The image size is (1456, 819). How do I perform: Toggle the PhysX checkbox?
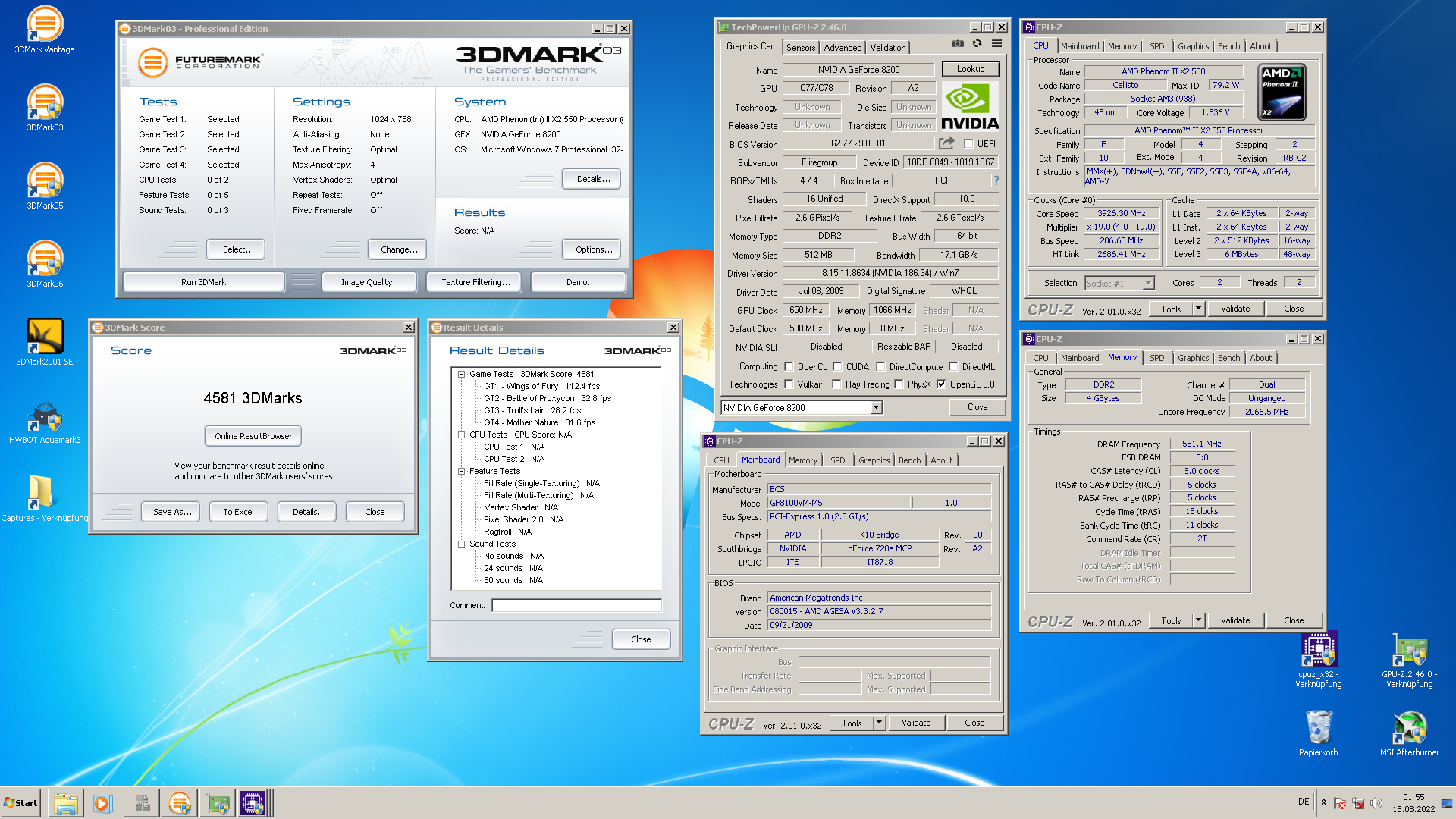coord(899,384)
